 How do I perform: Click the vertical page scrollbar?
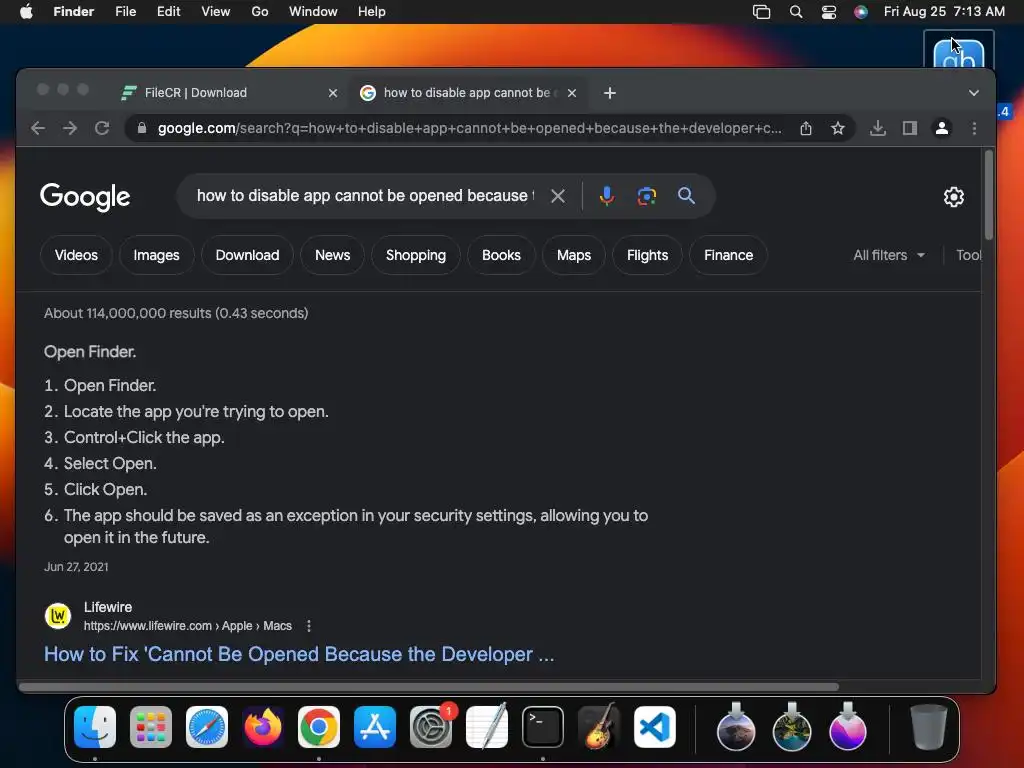pos(989,195)
